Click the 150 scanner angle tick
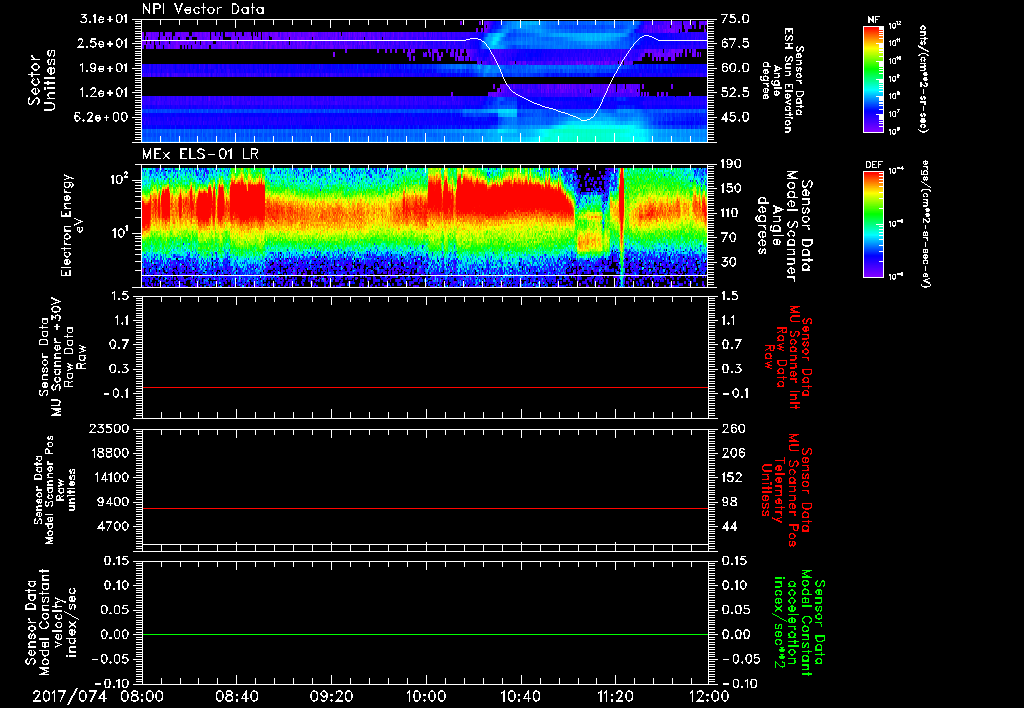Image resolution: width=1024 pixels, height=708 pixels. (732, 189)
